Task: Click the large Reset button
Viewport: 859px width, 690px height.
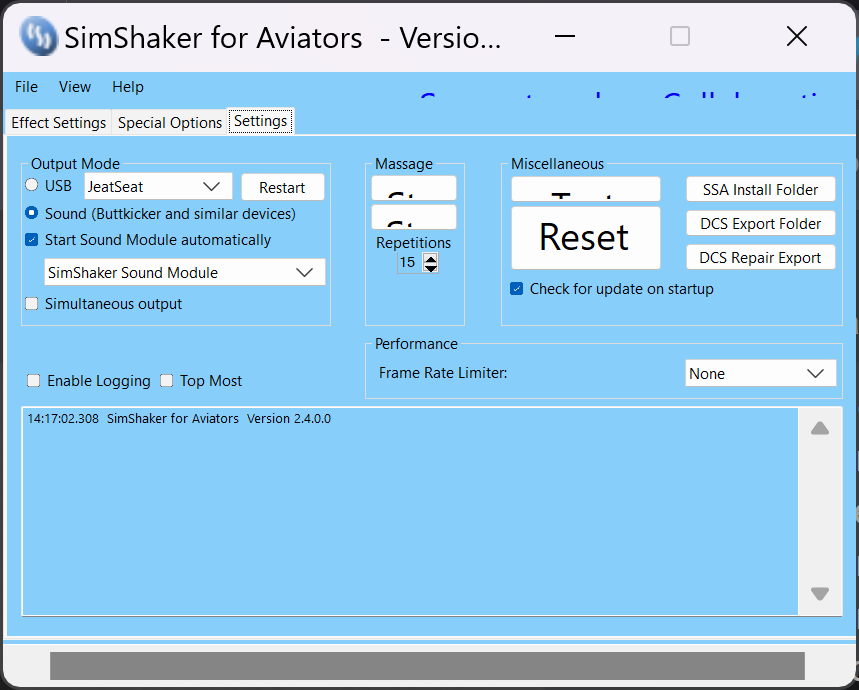Action: coord(586,238)
